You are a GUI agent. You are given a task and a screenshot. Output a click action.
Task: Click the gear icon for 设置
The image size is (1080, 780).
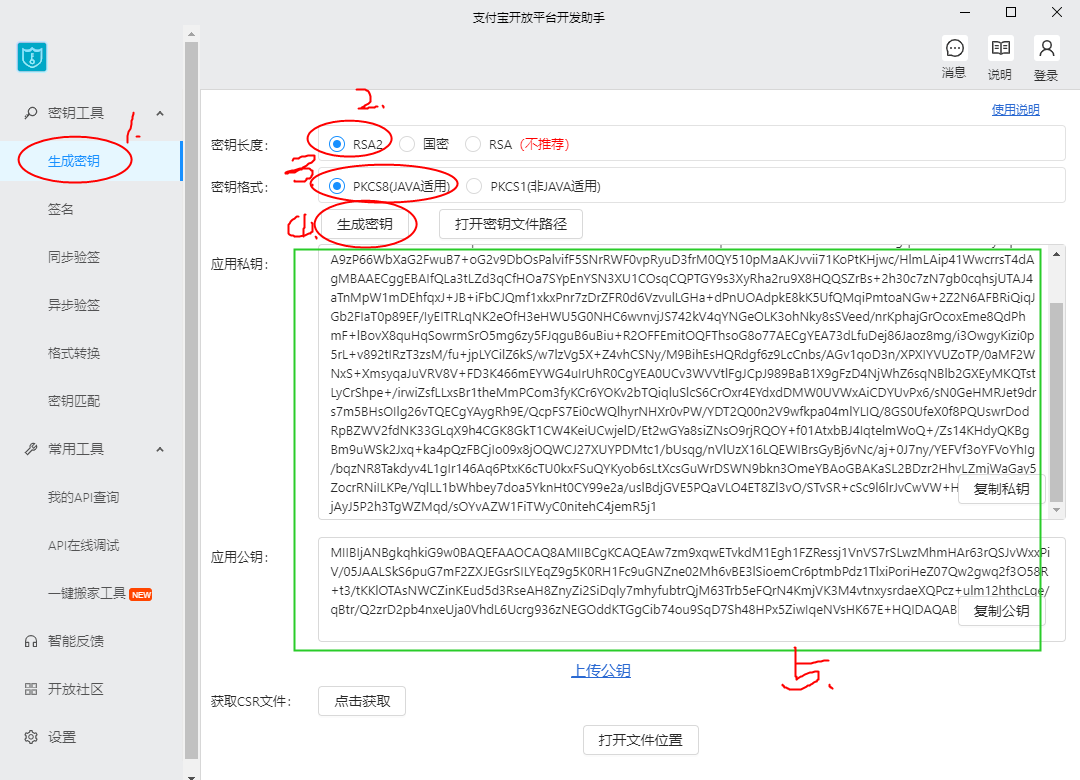pos(31,737)
